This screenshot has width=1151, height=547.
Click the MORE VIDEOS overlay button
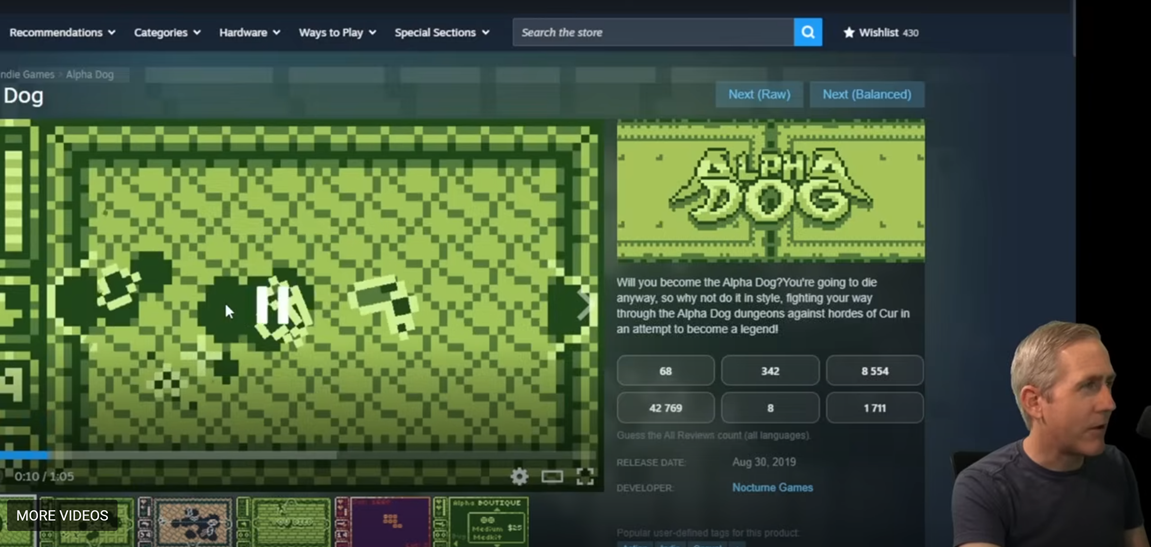(x=62, y=515)
